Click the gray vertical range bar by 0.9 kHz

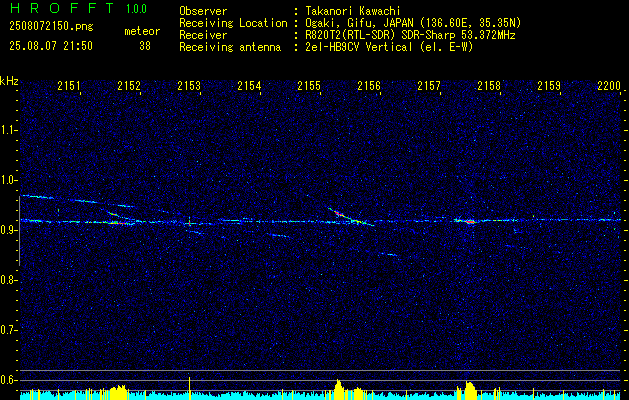click(x=20, y=231)
